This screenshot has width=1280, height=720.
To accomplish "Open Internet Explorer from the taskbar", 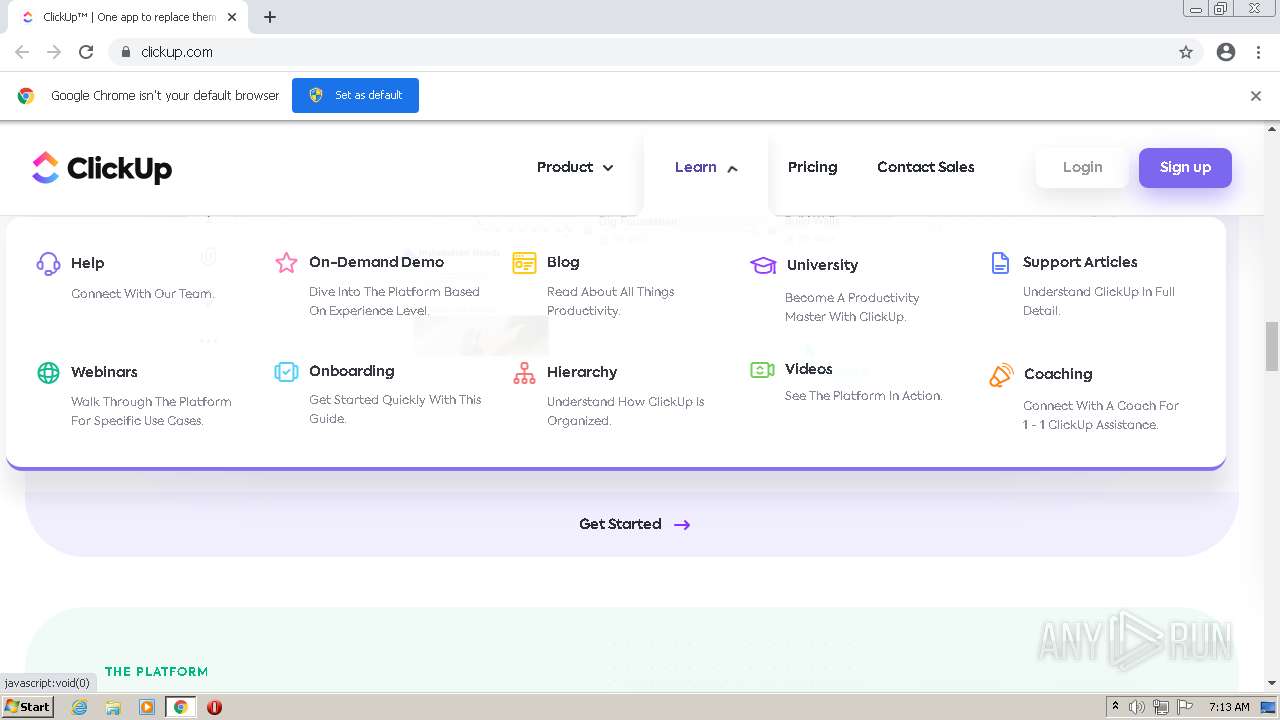I will [x=80, y=707].
